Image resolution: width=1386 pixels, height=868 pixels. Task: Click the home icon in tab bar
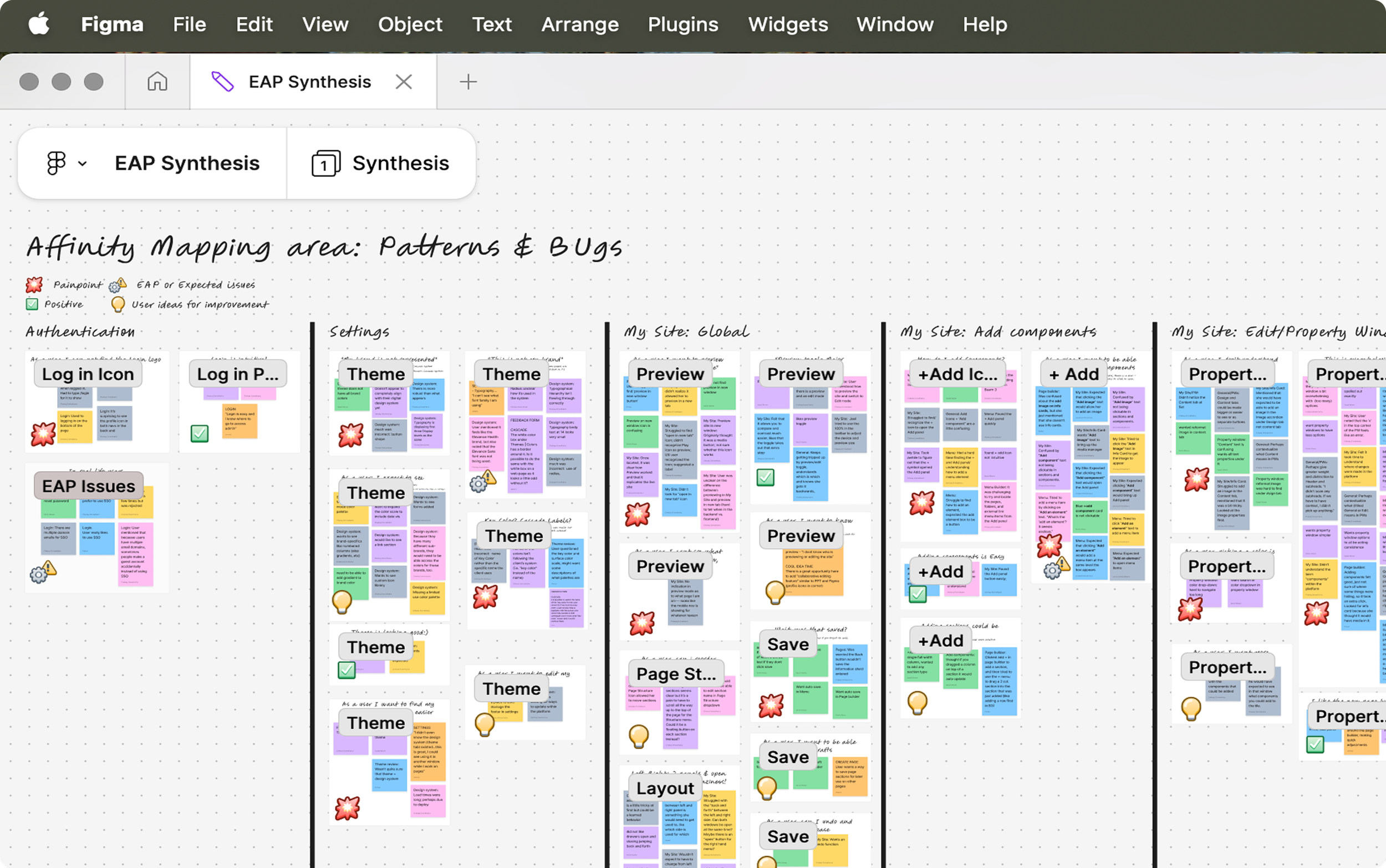(x=157, y=81)
